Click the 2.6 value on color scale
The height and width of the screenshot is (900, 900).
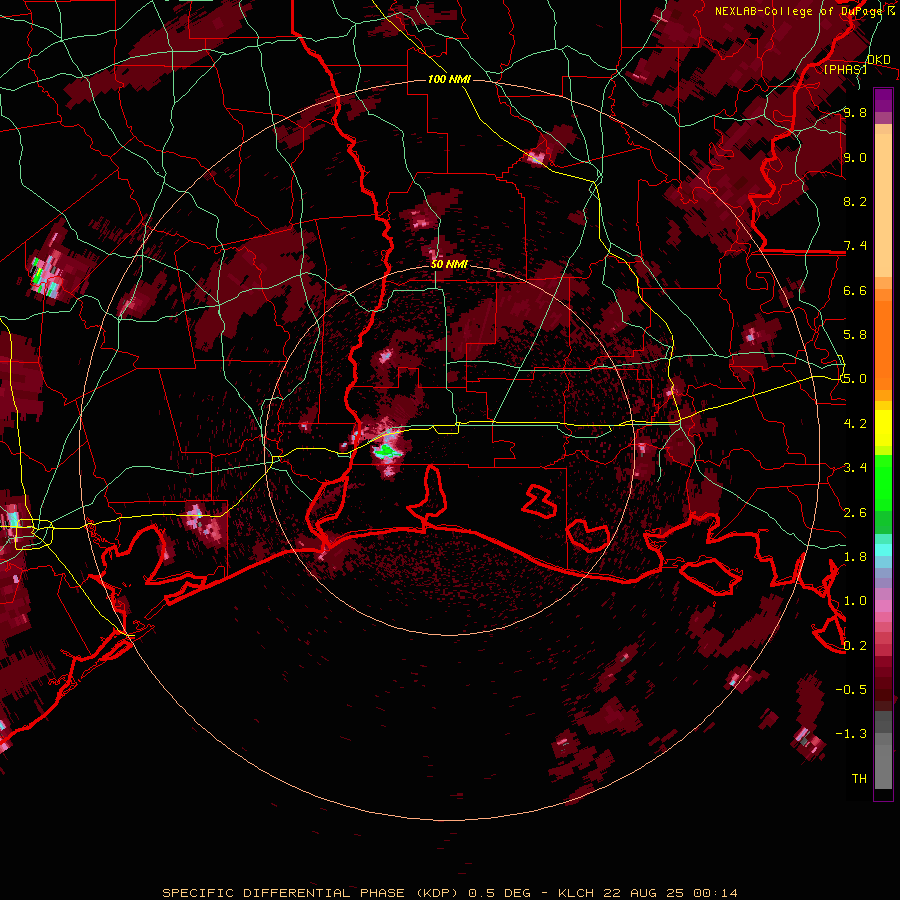pos(855,513)
